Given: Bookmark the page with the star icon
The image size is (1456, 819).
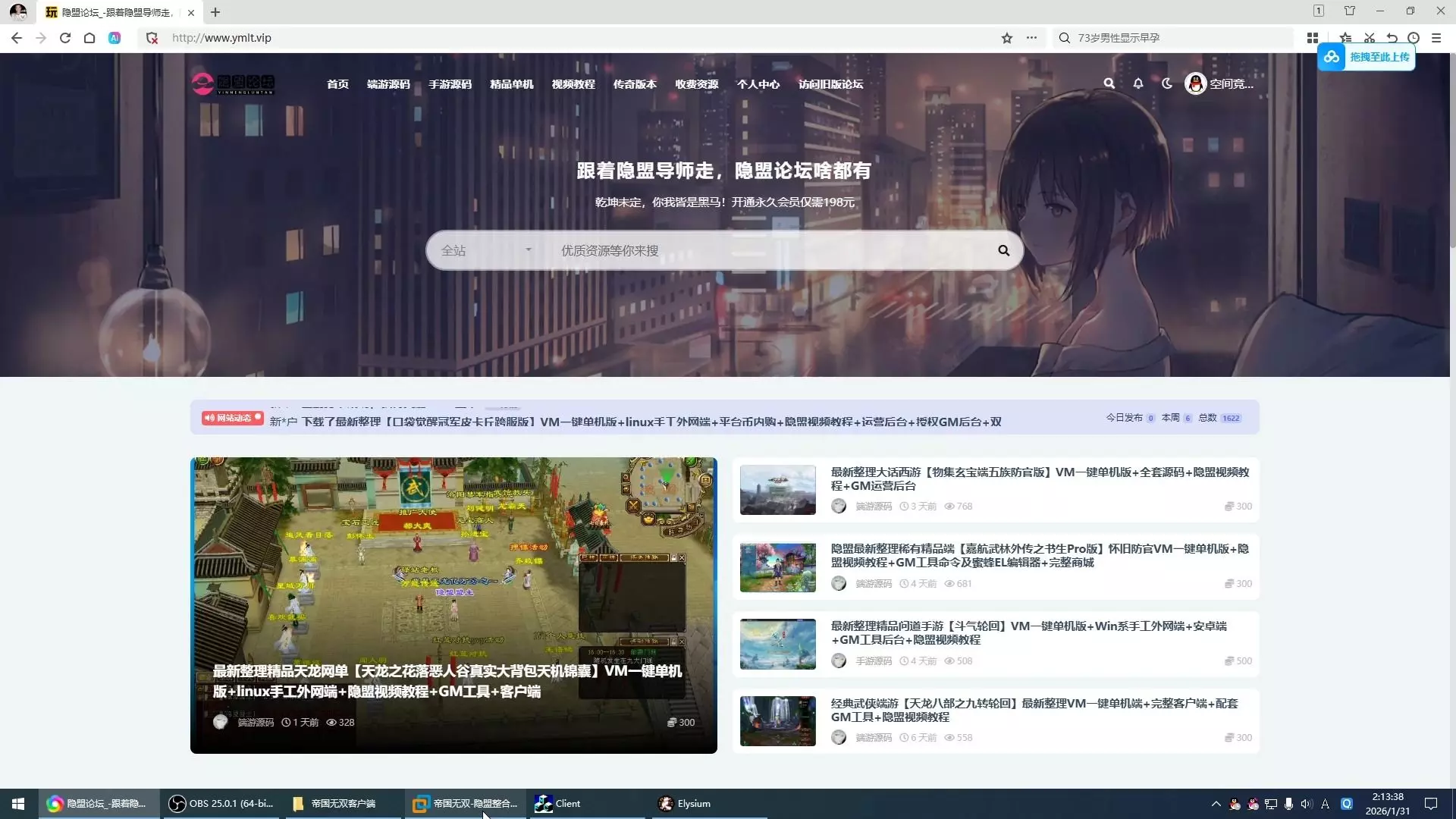Looking at the screenshot, I should pos(1006,38).
